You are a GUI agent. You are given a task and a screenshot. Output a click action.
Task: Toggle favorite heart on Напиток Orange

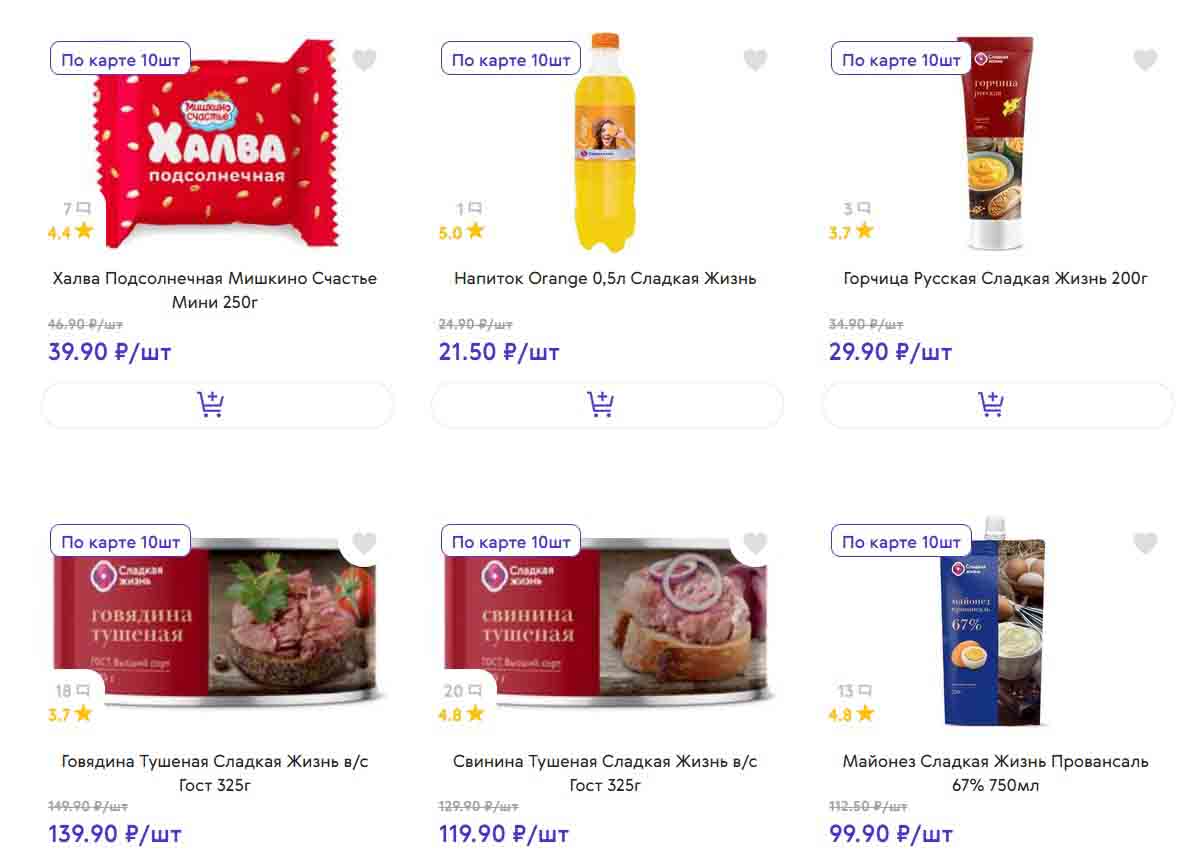(755, 60)
